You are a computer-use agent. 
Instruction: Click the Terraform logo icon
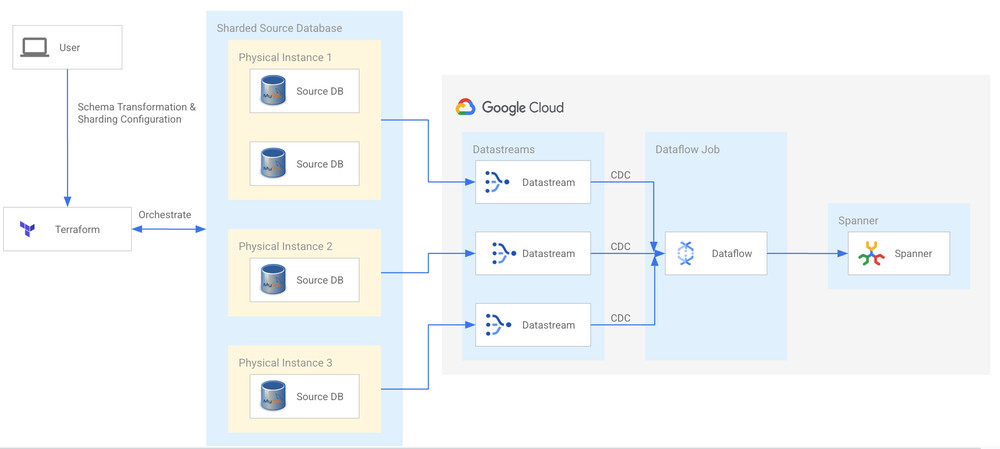pyautogui.click(x=27, y=230)
